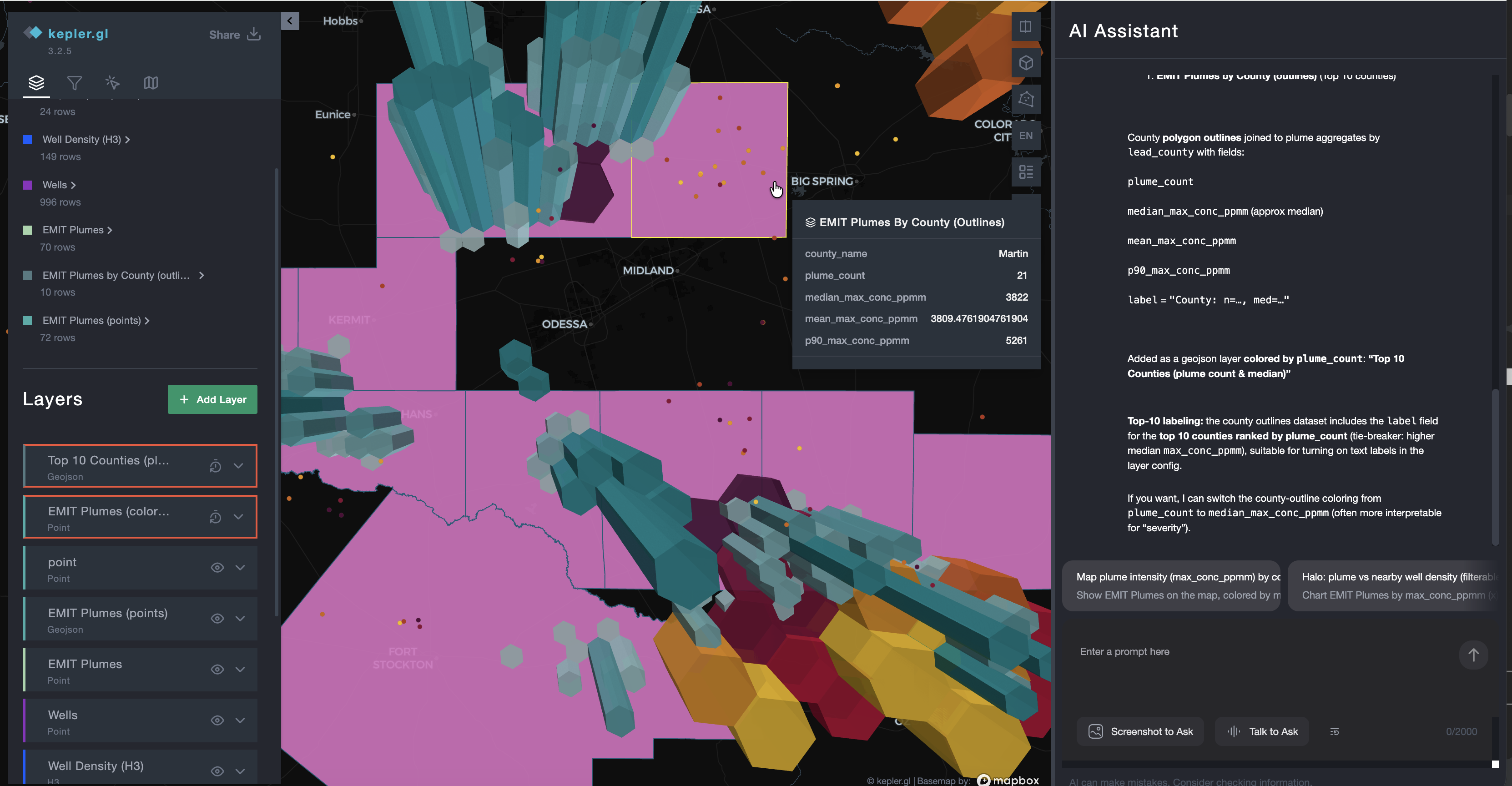The image size is (1512, 786).
Task: Expand the EMIT Plumes (color…) layer settings
Action: [238, 517]
